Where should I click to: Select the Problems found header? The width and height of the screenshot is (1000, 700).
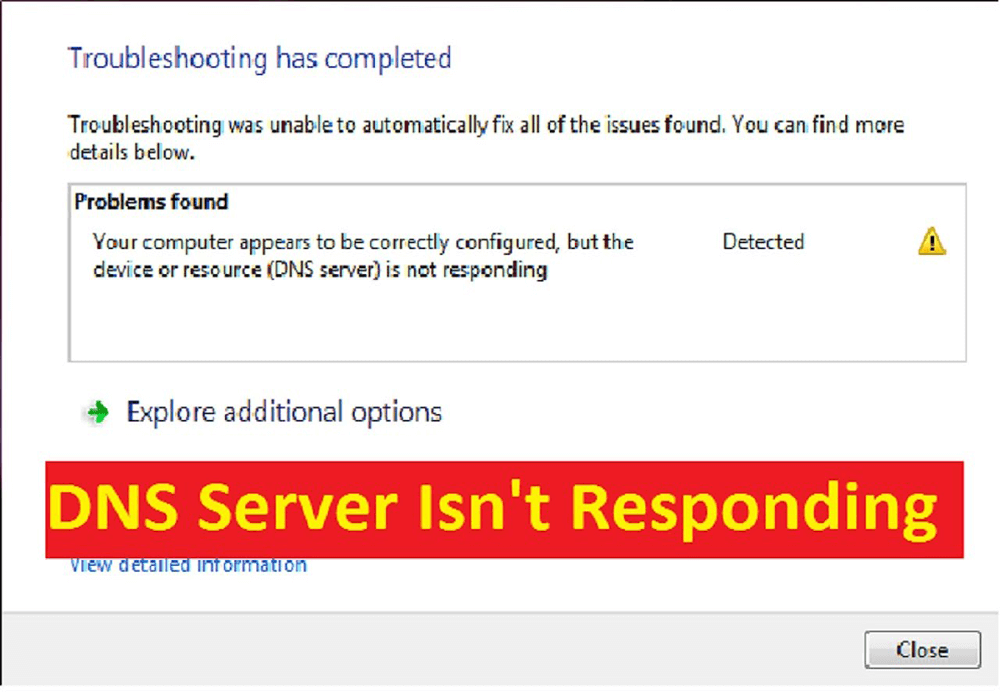(151, 202)
